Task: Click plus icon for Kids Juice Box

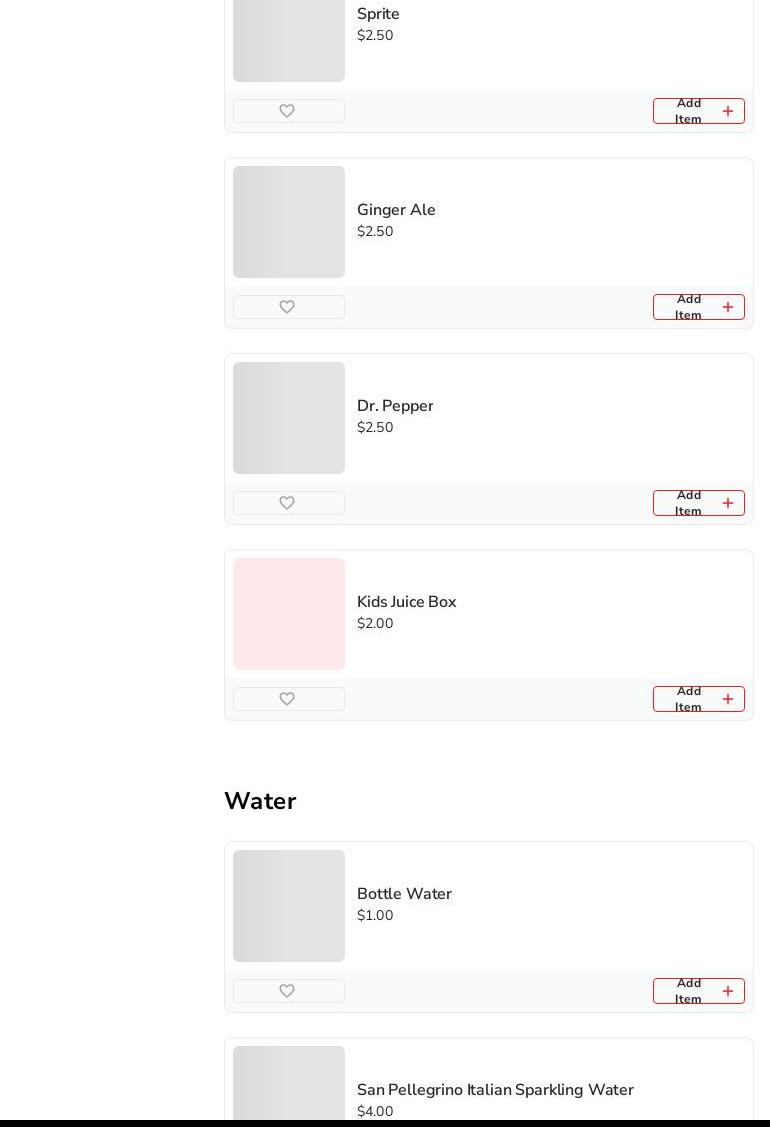Action: coord(728,699)
